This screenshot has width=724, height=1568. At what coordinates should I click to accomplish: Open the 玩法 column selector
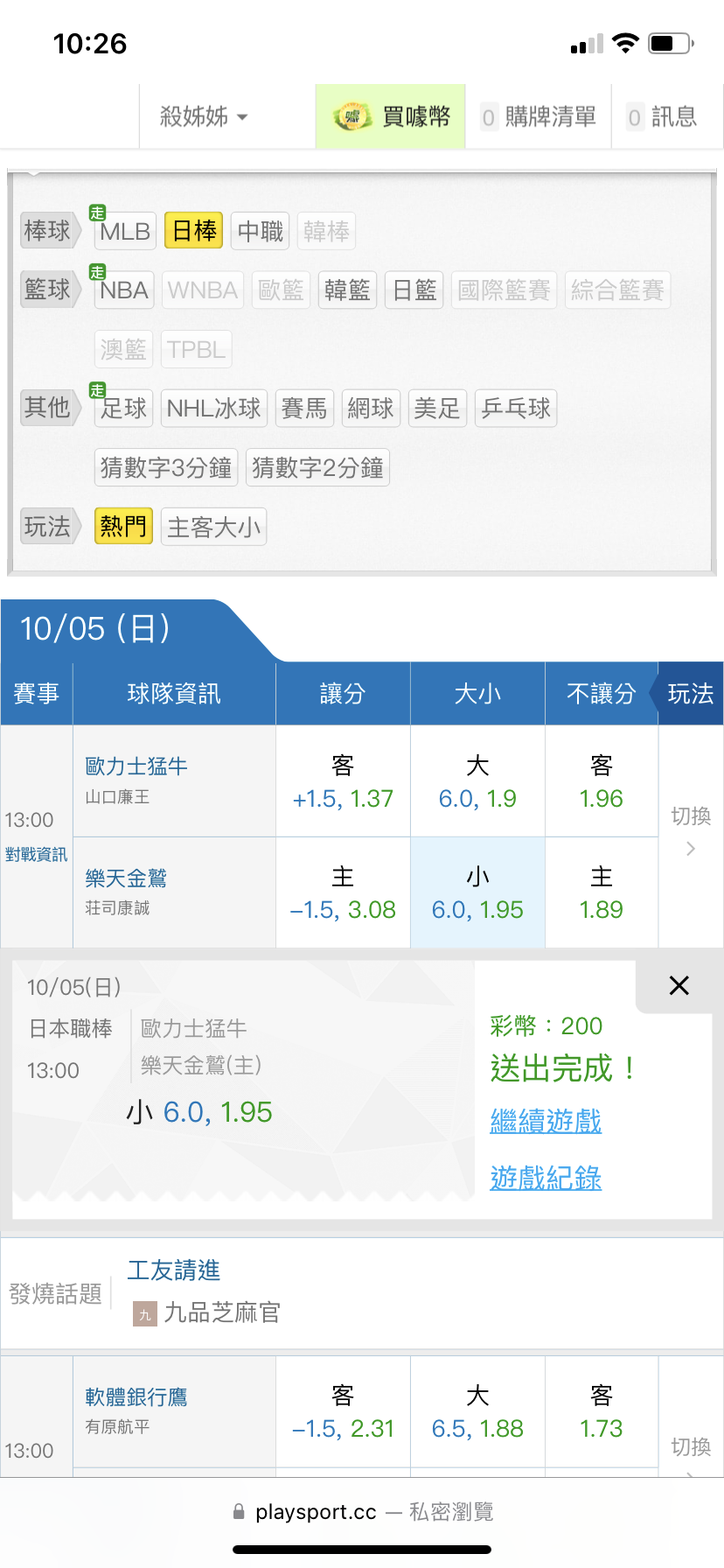[x=690, y=694]
